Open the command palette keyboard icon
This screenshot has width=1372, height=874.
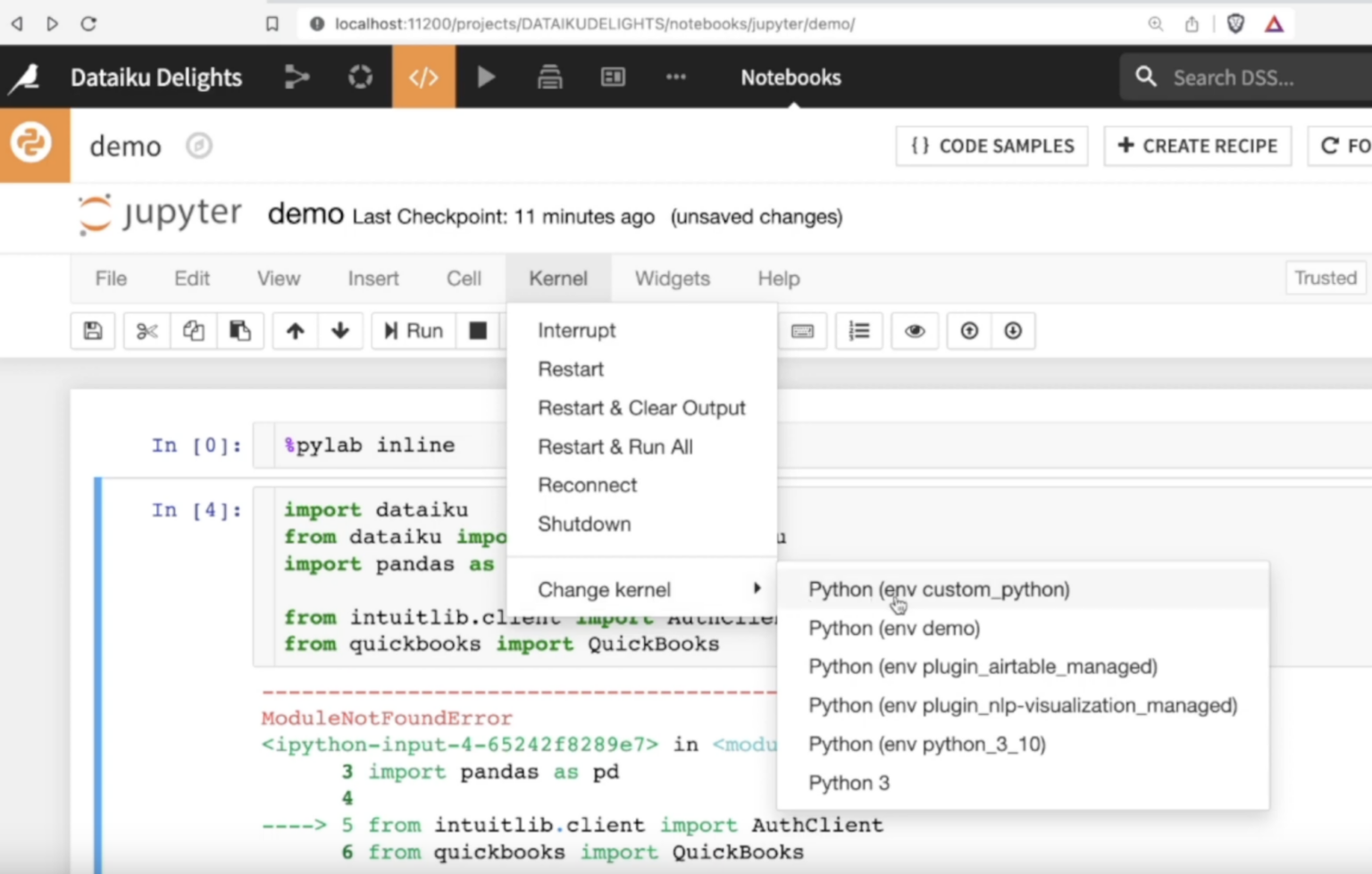(x=802, y=331)
